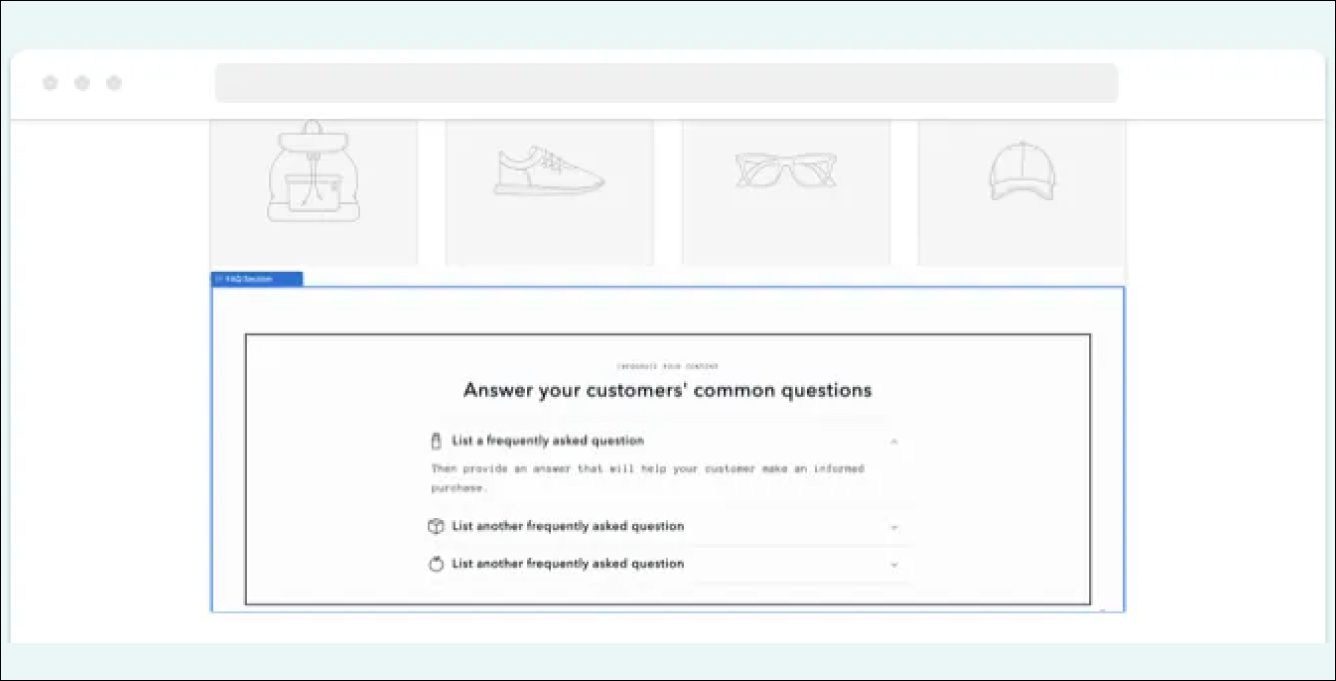1336x681 pixels.
Task: Click the answer text starting 'Then provide an answer'
Action: pyautogui.click(x=647, y=478)
